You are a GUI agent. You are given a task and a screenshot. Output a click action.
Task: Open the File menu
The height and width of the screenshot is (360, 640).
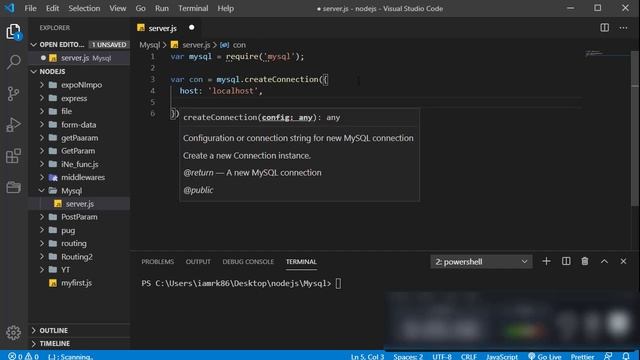click(x=30, y=8)
